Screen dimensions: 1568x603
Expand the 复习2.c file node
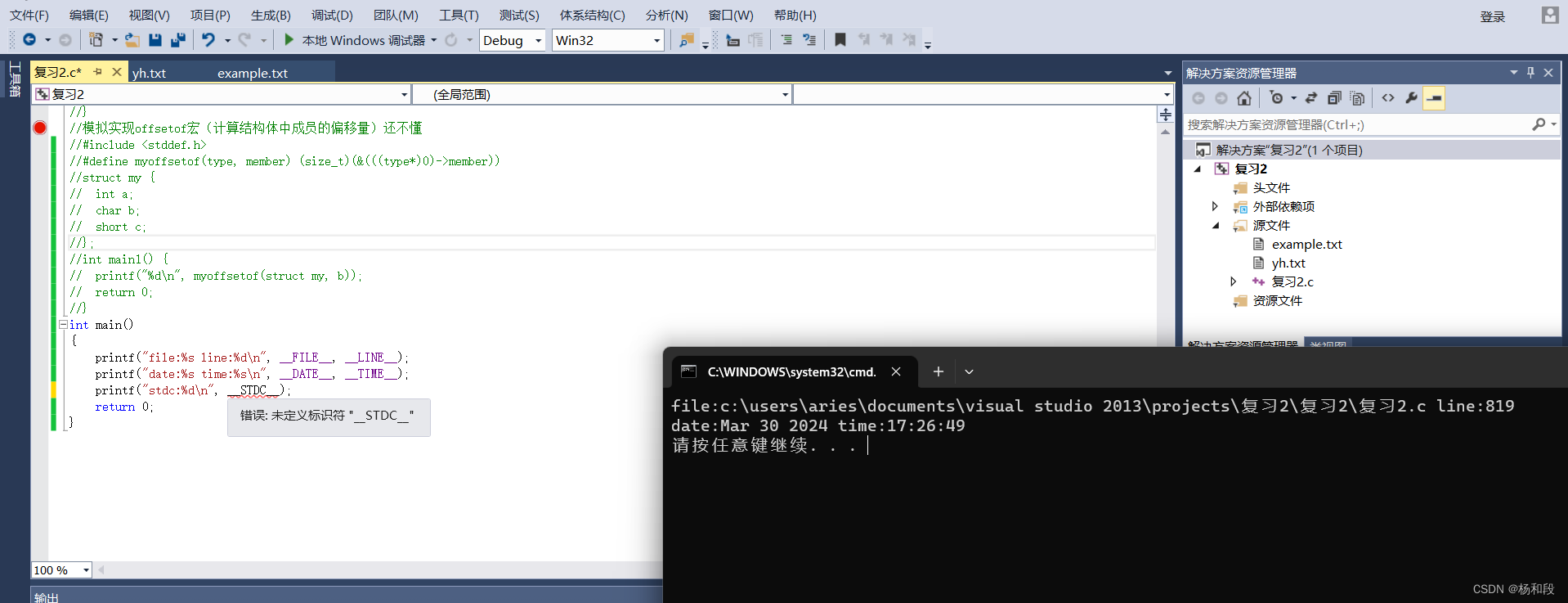pyautogui.click(x=1234, y=281)
